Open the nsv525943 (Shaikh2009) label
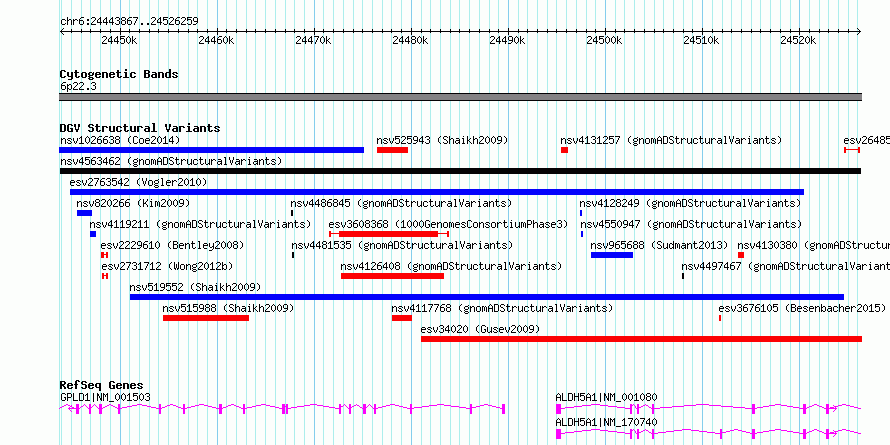 pyautogui.click(x=442, y=140)
